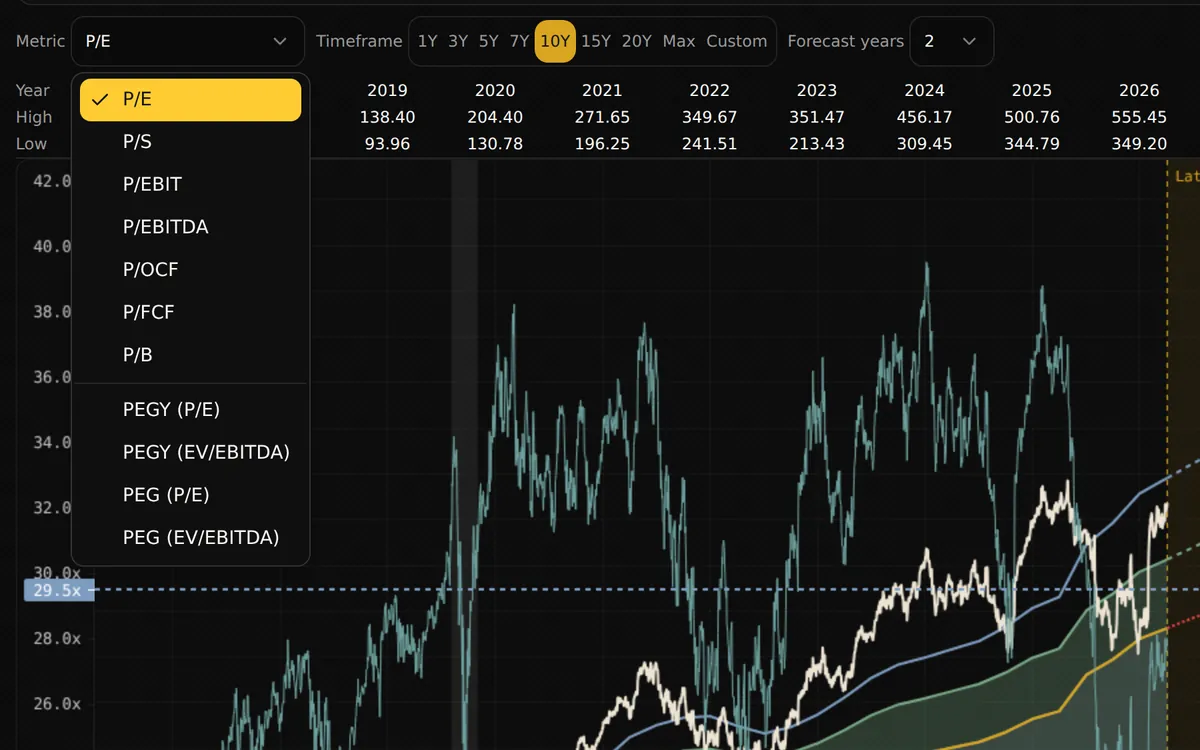Click the 2019 year column header
1200x750 pixels.
[x=387, y=90]
